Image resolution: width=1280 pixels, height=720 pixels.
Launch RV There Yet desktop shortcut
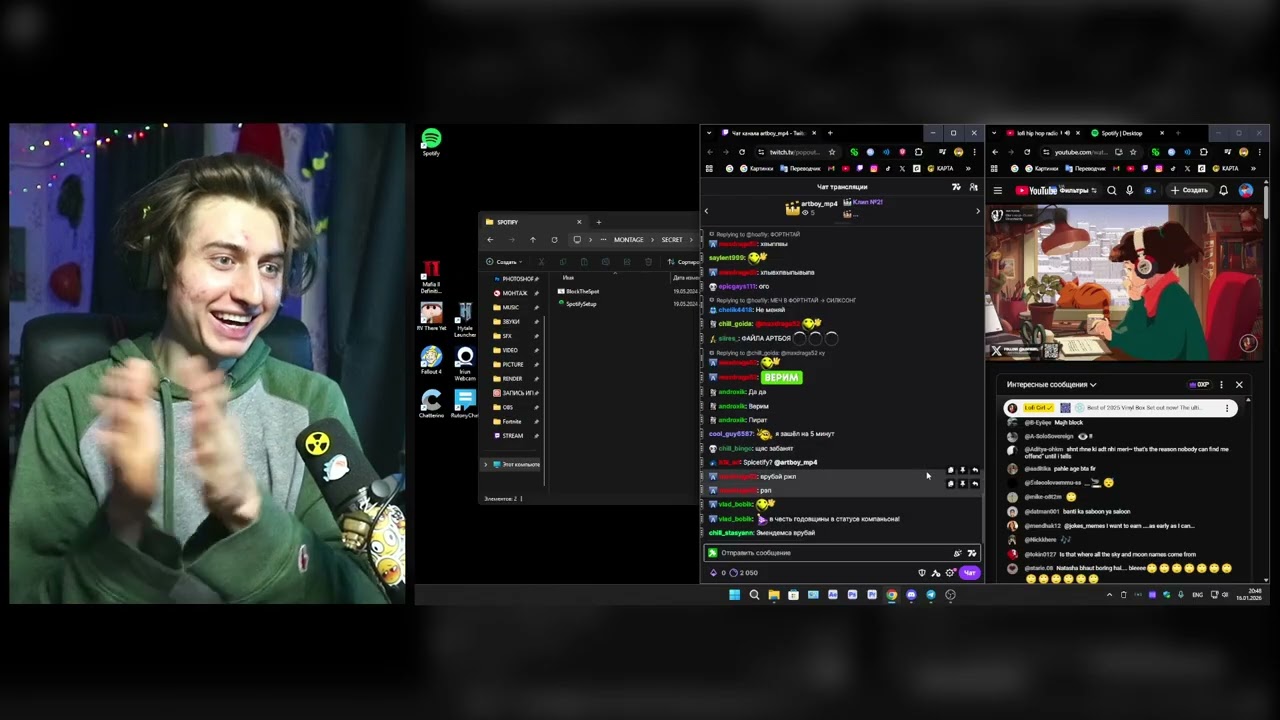click(431, 318)
